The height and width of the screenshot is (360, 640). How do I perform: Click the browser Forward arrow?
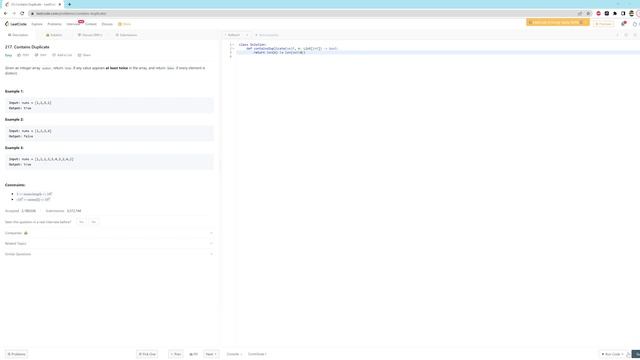[14, 13]
